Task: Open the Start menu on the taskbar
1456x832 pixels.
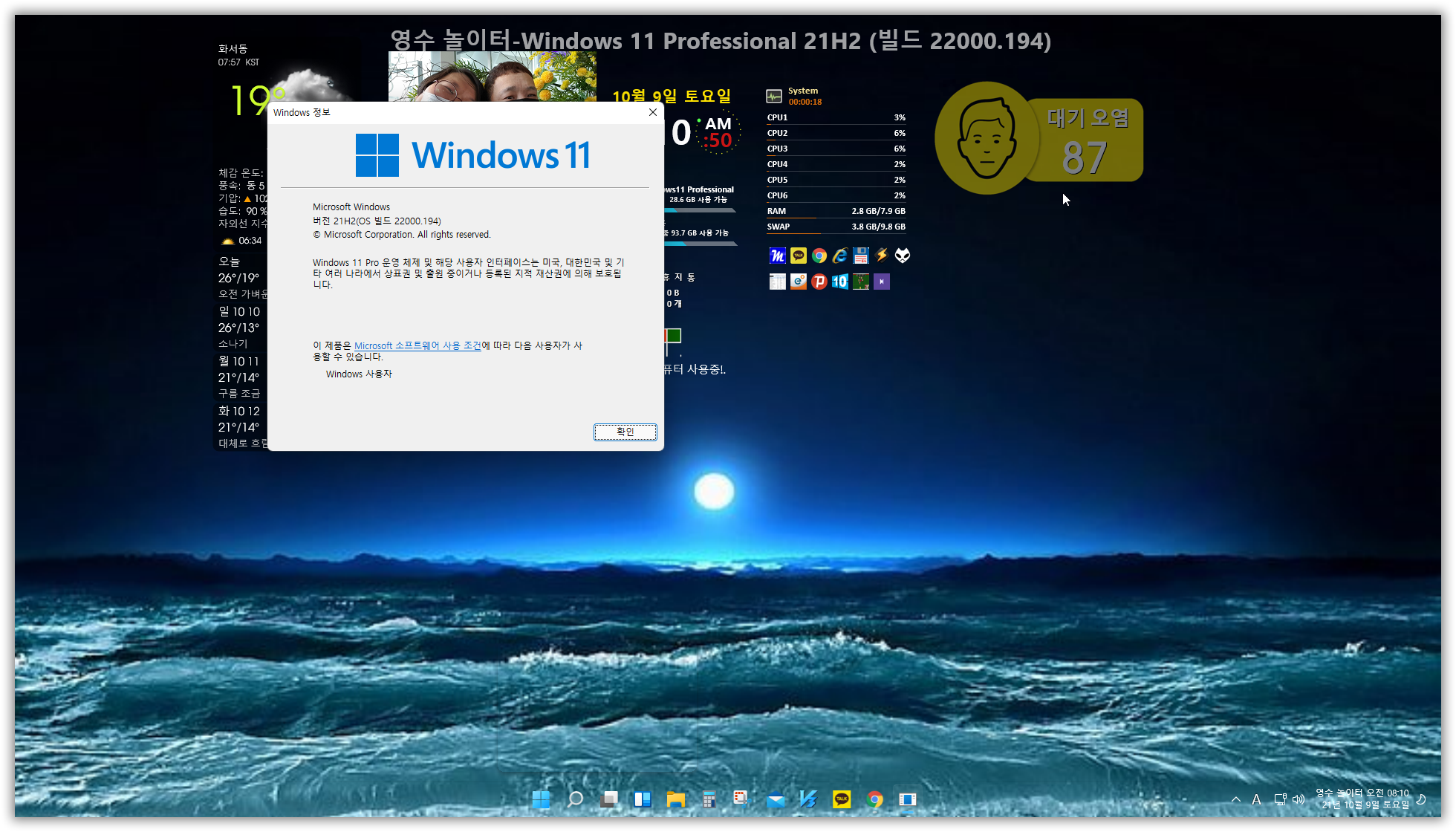Action: 542,799
